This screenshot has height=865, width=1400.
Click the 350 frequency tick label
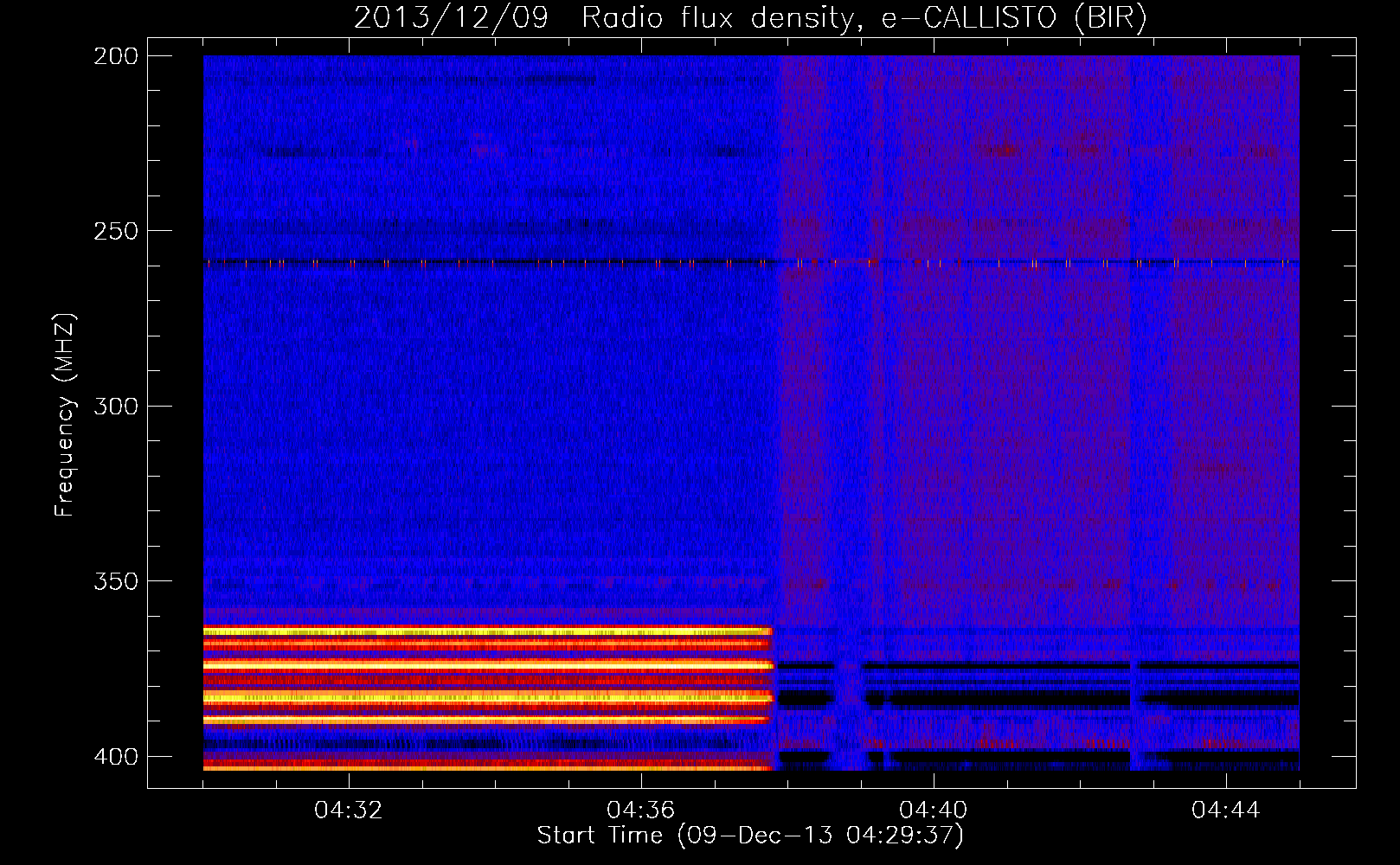coord(116,581)
